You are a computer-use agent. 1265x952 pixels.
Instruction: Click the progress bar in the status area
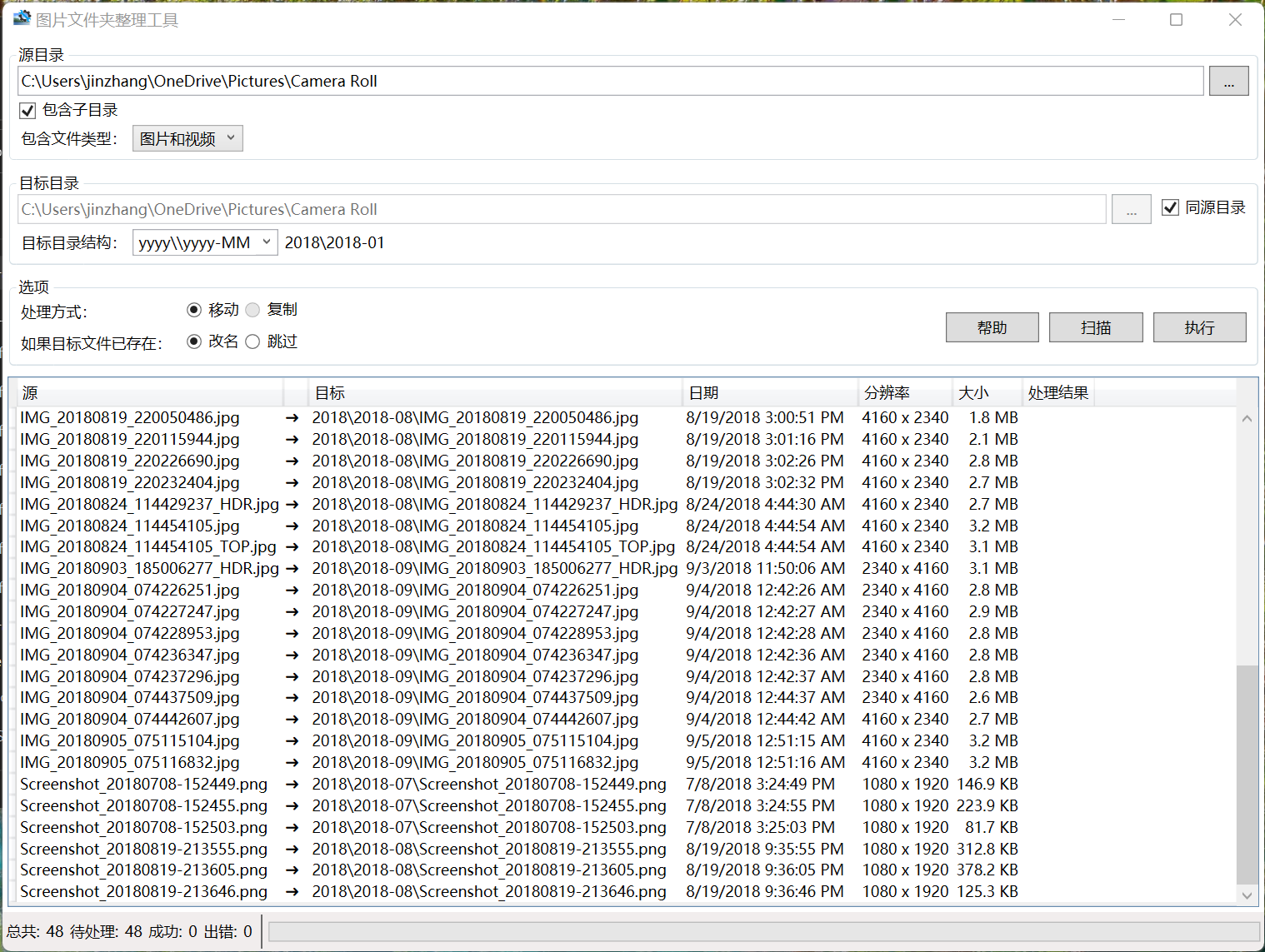coord(763,931)
